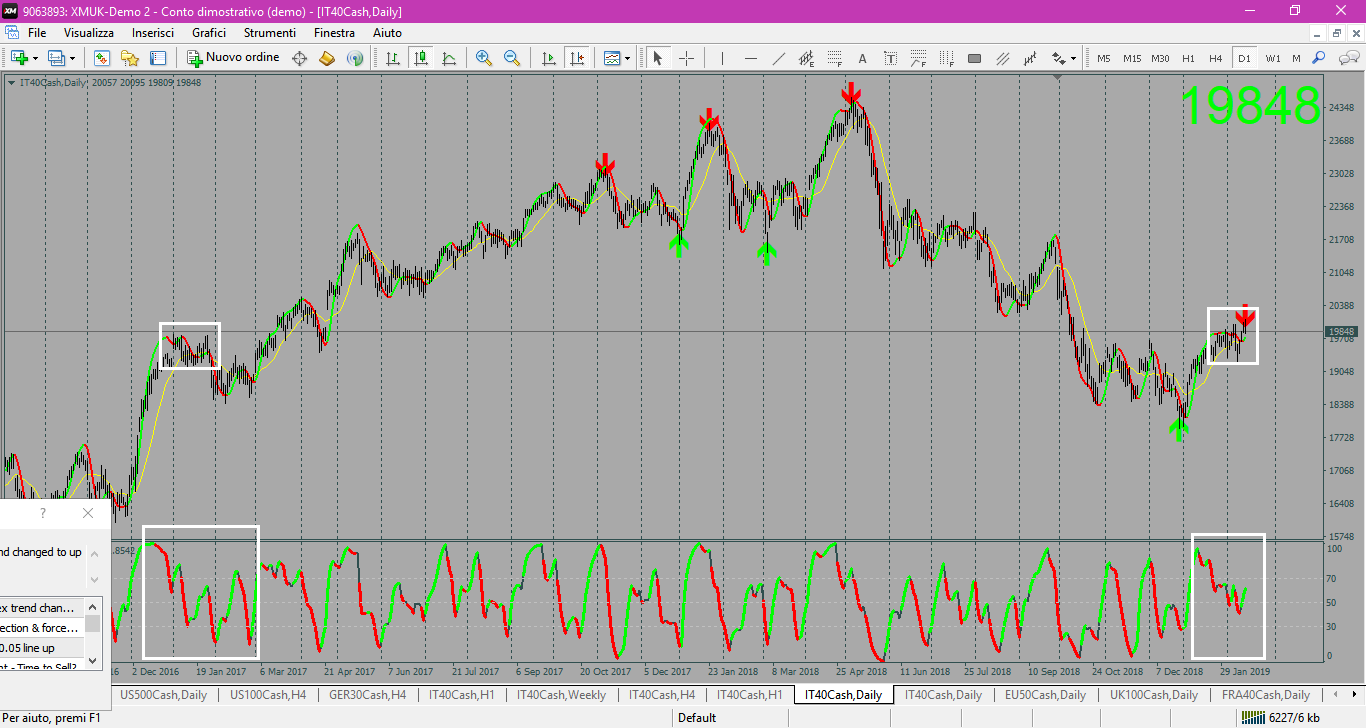This screenshot has height=728, width=1366.
Task: Click the chart shift triangle marker at top
Action: click(x=1058, y=77)
